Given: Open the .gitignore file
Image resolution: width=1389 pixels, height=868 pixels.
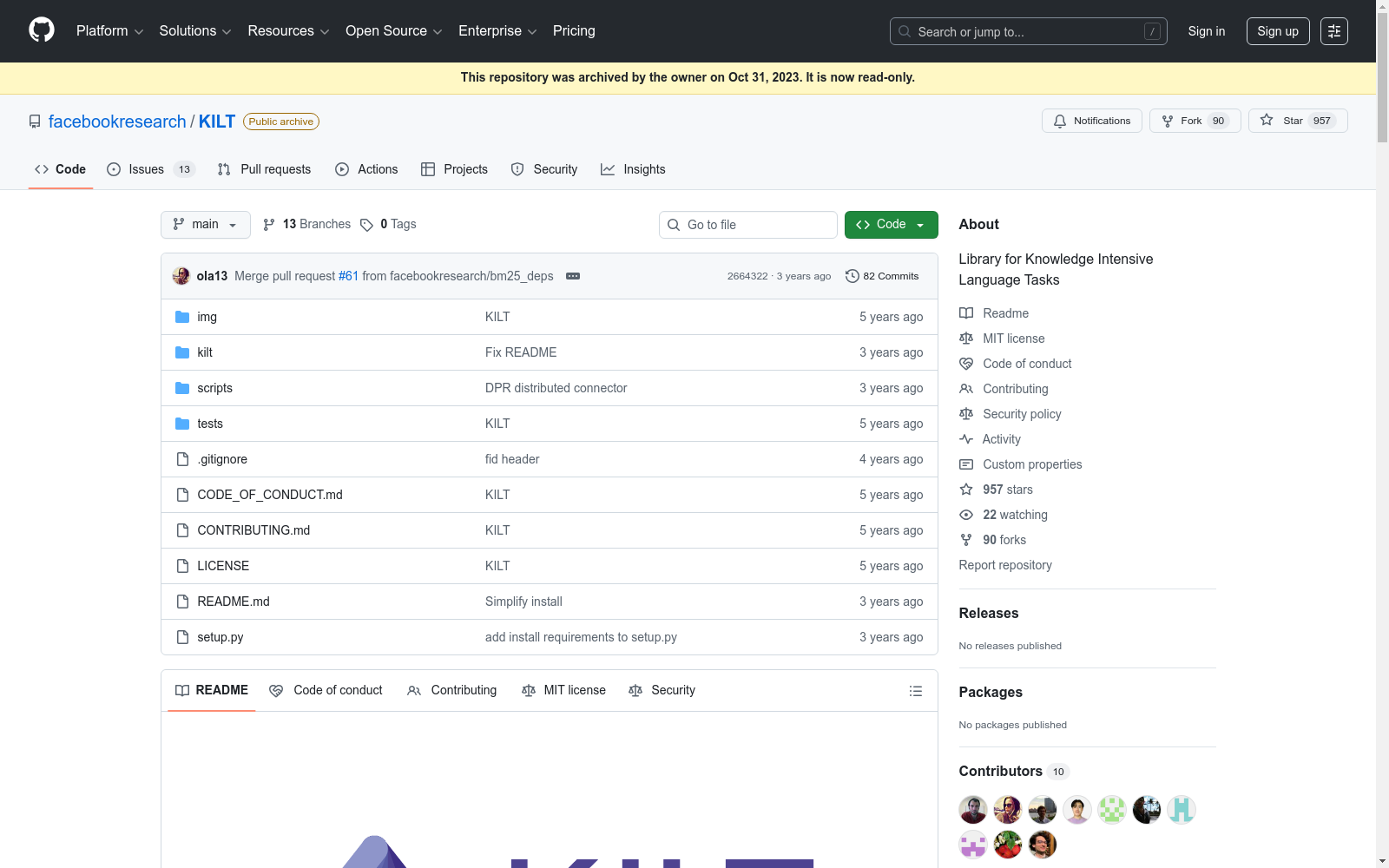Looking at the screenshot, I should [x=222, y=459].
